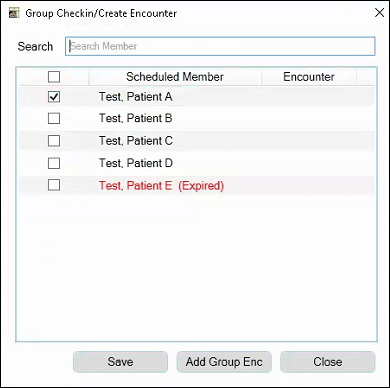Click the Add Group Enc button

[x=224, y=362]
